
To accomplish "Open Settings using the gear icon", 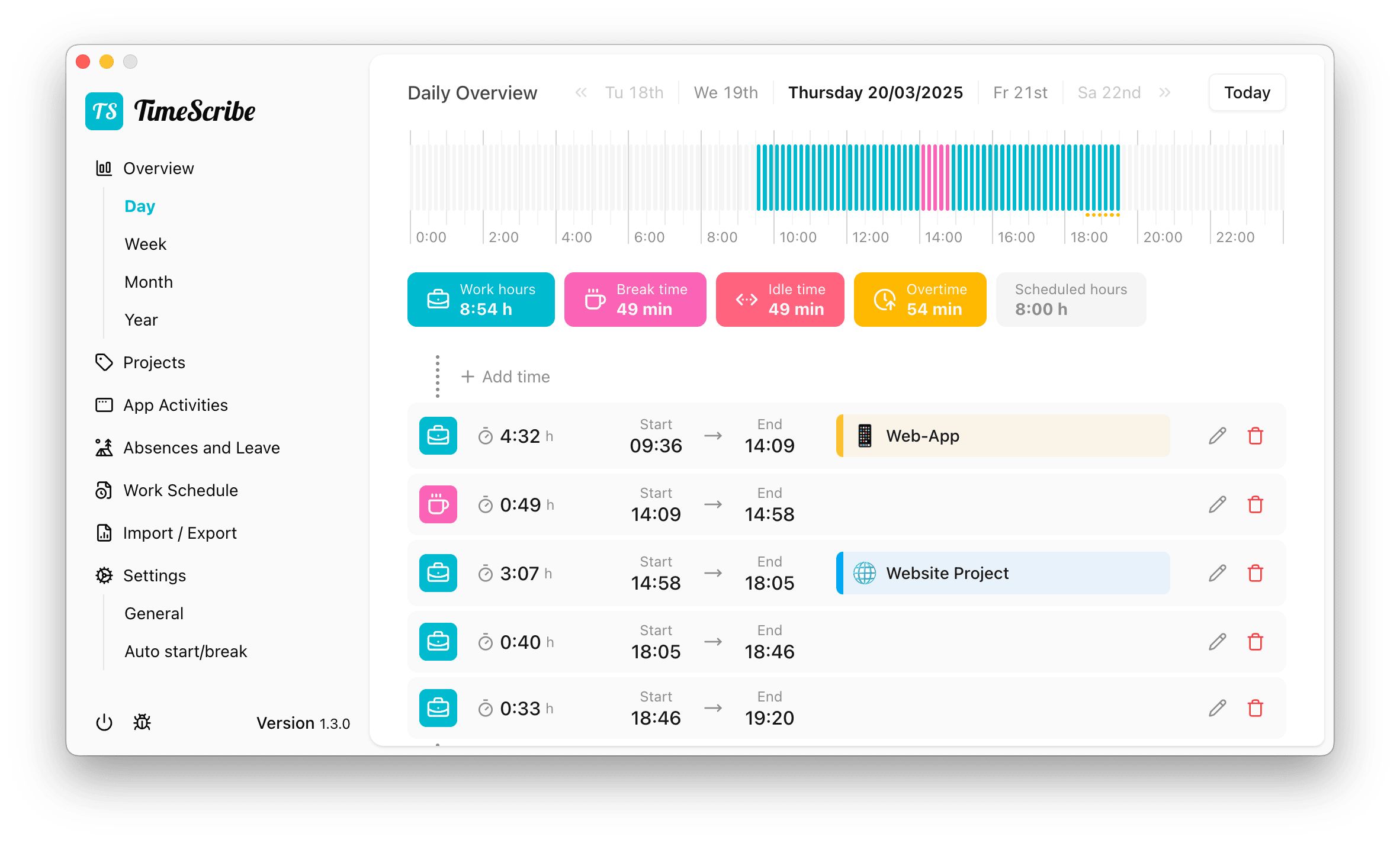I will coord(105,575).
